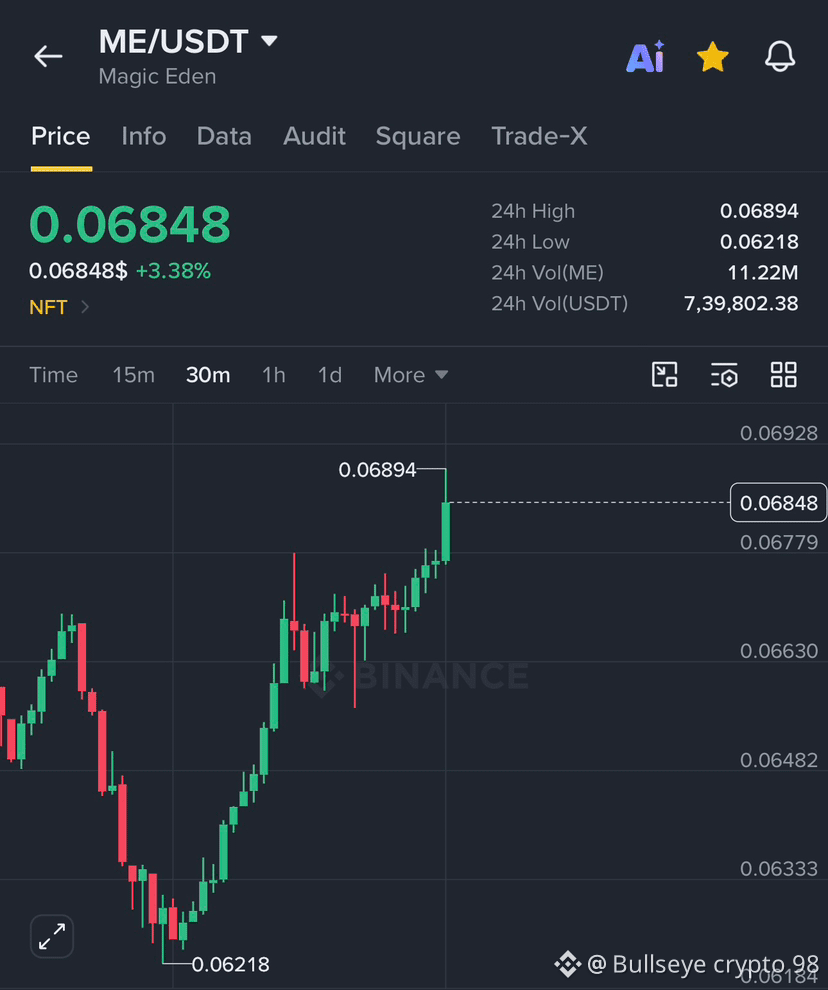Select the 30m chart interval
828x990 pixels.
208,375
